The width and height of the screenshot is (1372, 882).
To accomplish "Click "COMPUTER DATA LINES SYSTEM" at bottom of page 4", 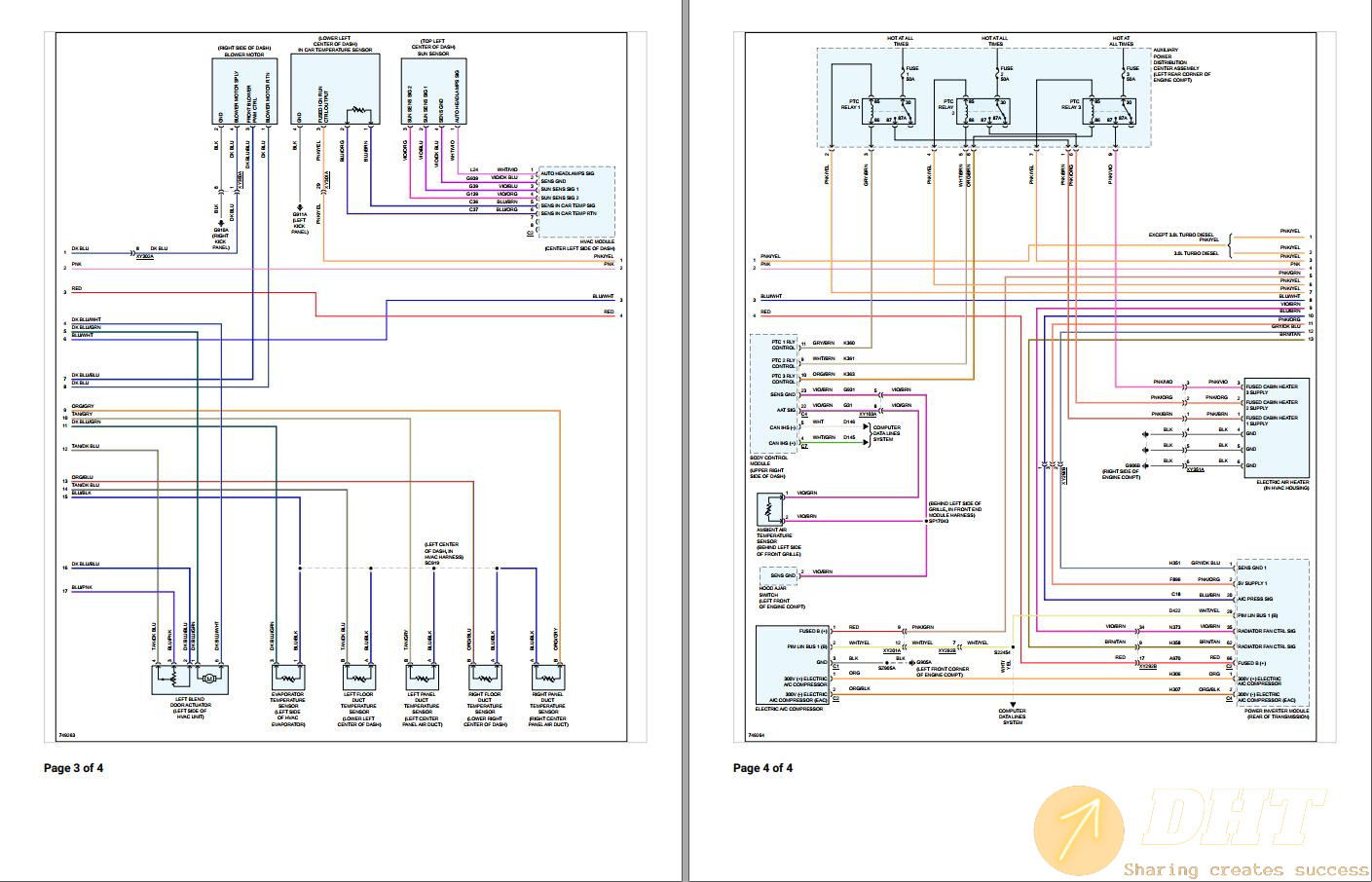I will 1013,717.
